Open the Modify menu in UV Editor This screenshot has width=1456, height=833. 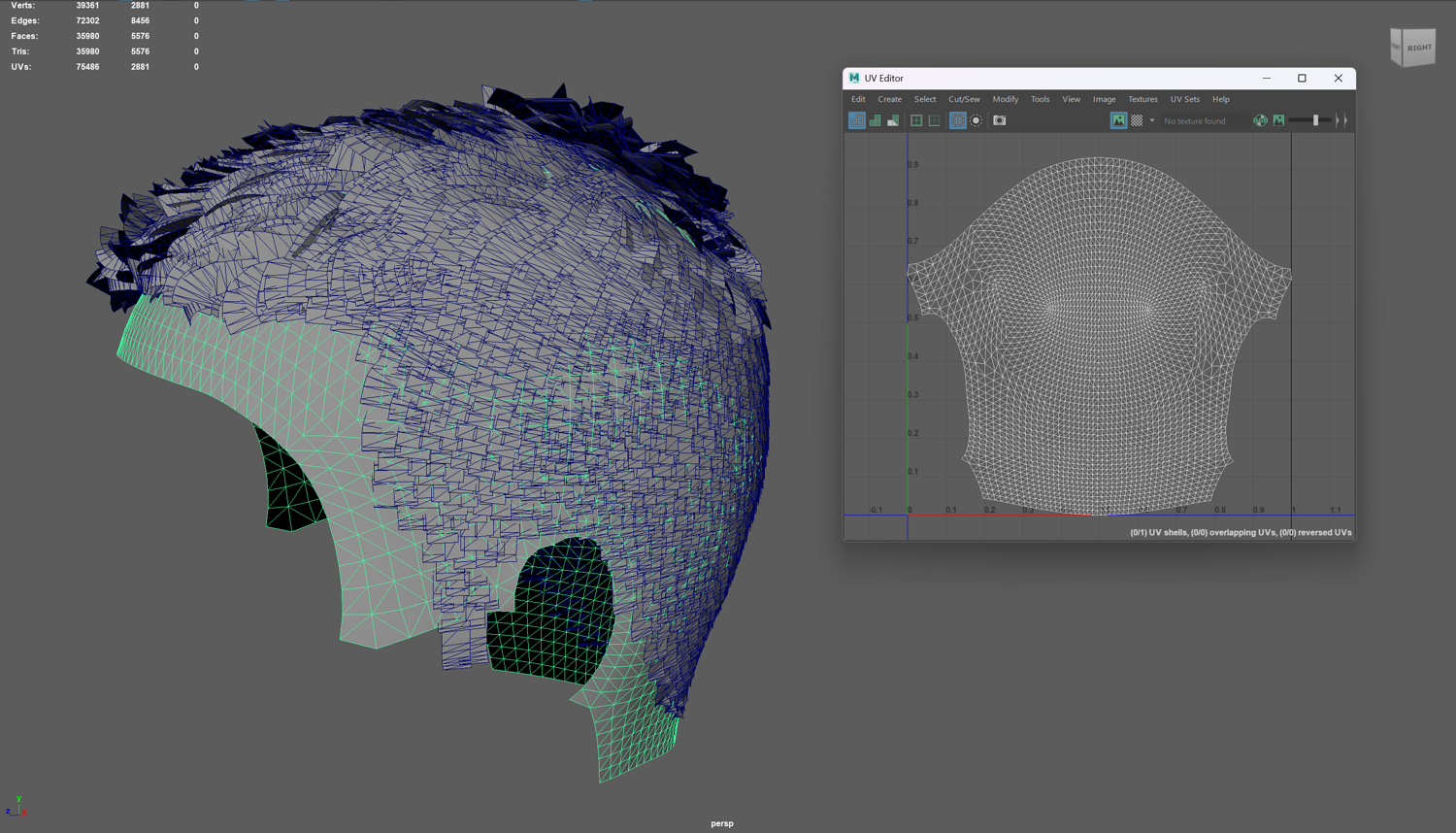(x=1006, y=99)
